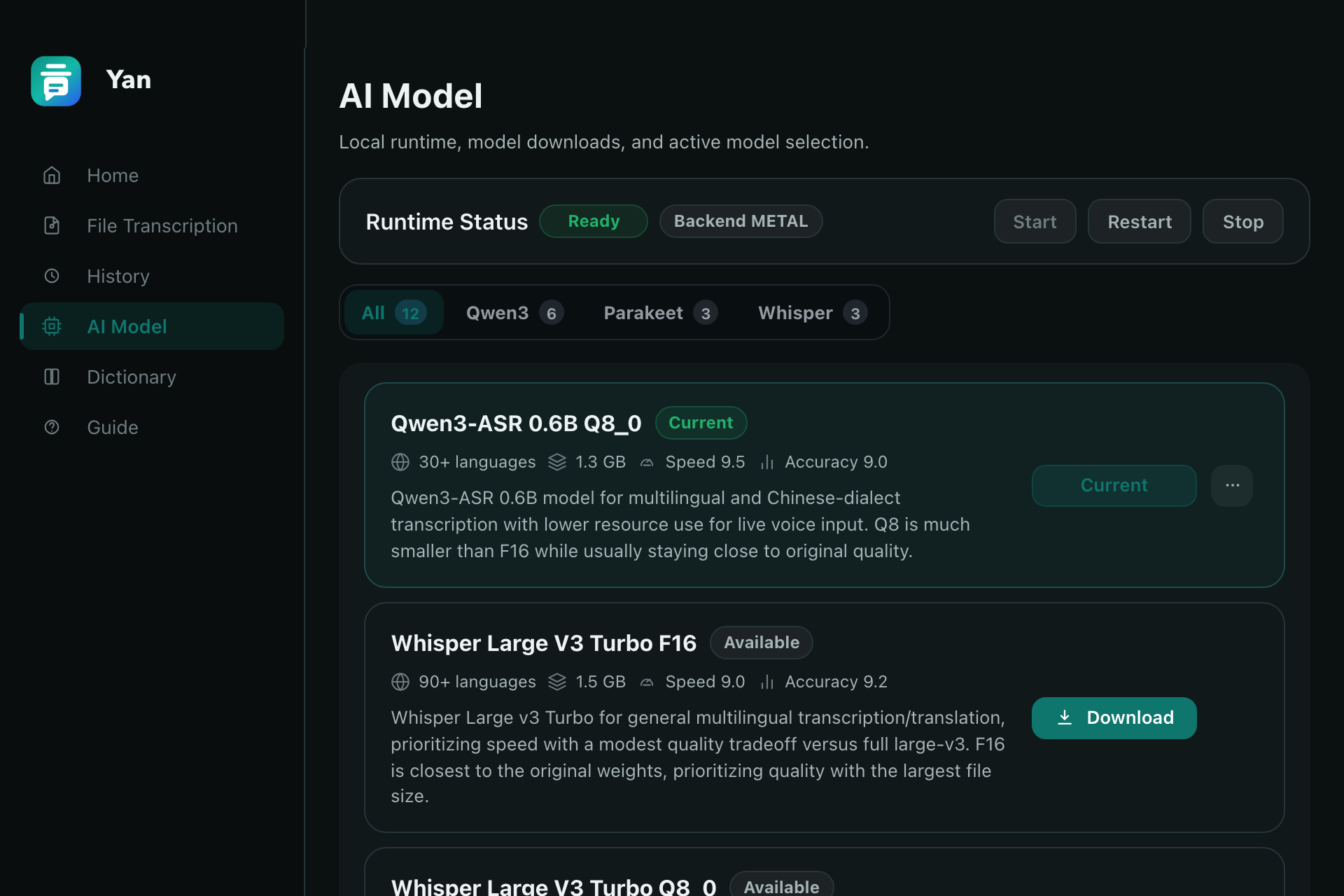Click the 'Accuracy 9.0' value

point(836,462)
